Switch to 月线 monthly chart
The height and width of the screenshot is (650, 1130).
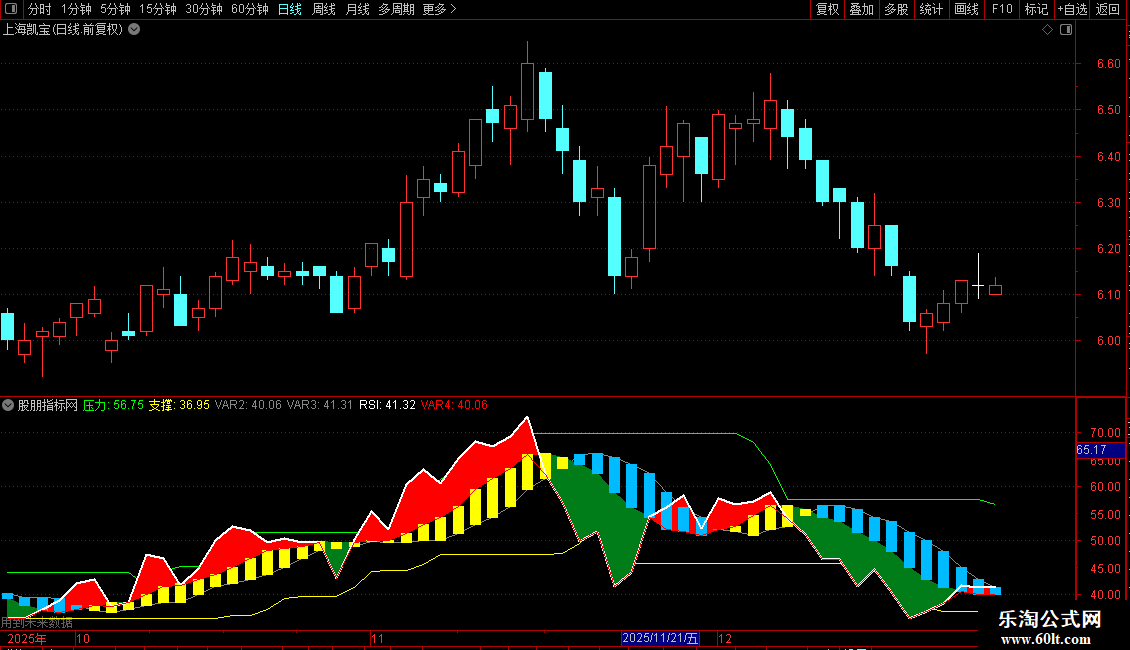357,9
